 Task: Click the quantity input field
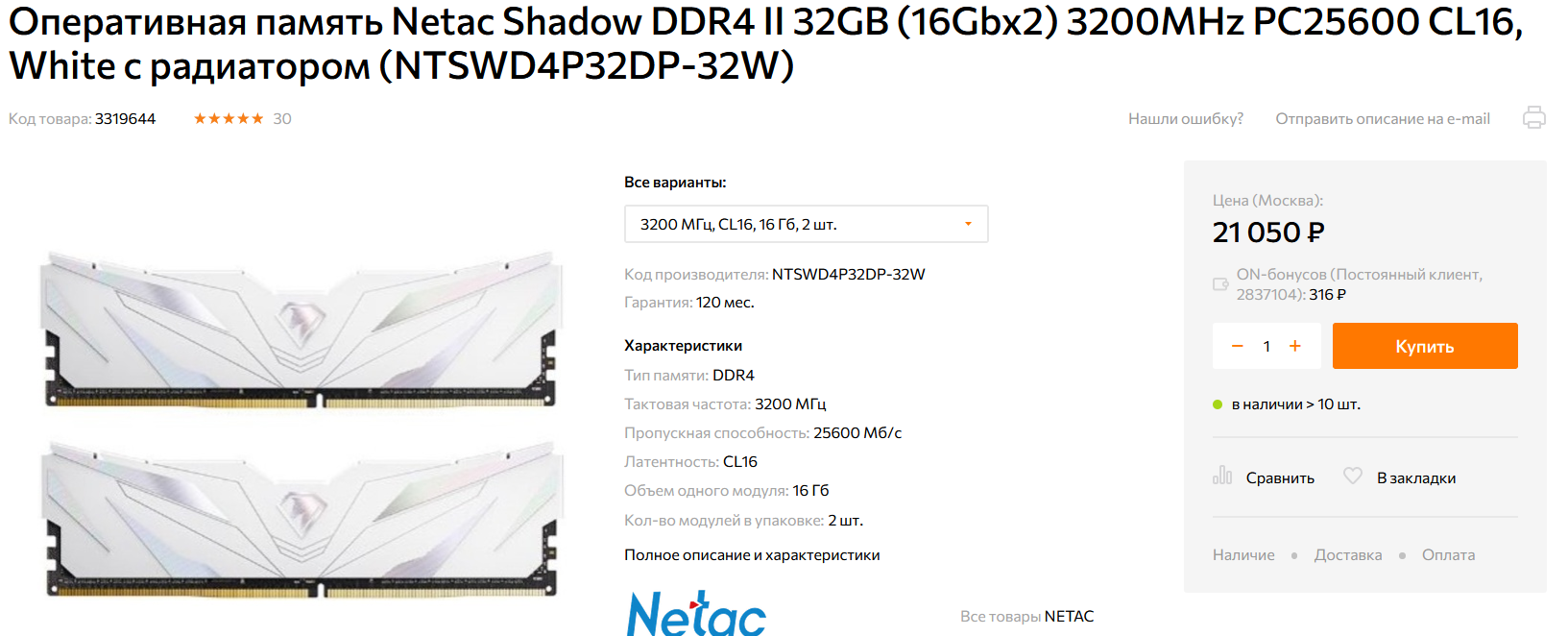click(1266, 346)
